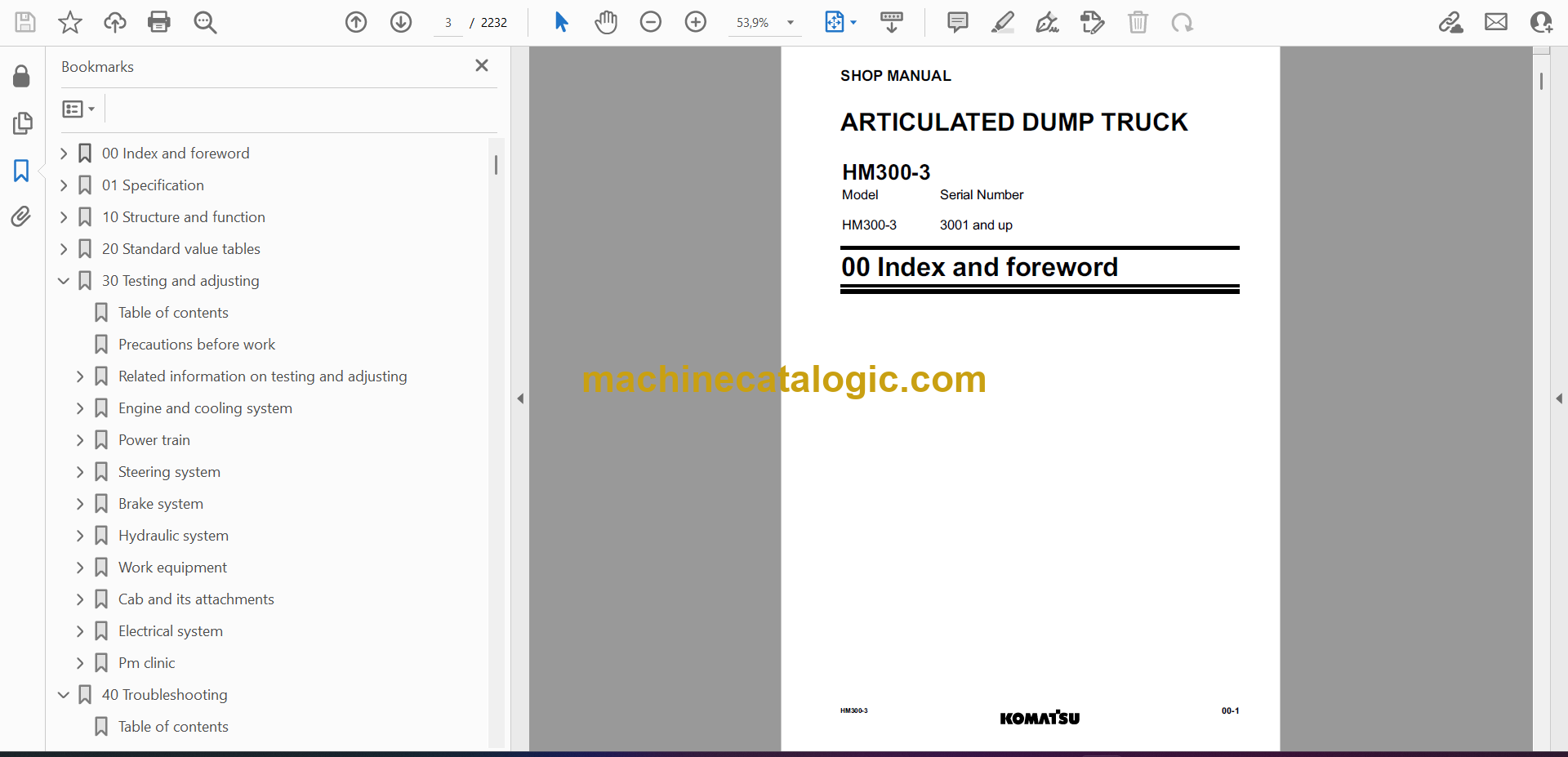
Task: Upload file to cloud icon
Action: (115, 22)
